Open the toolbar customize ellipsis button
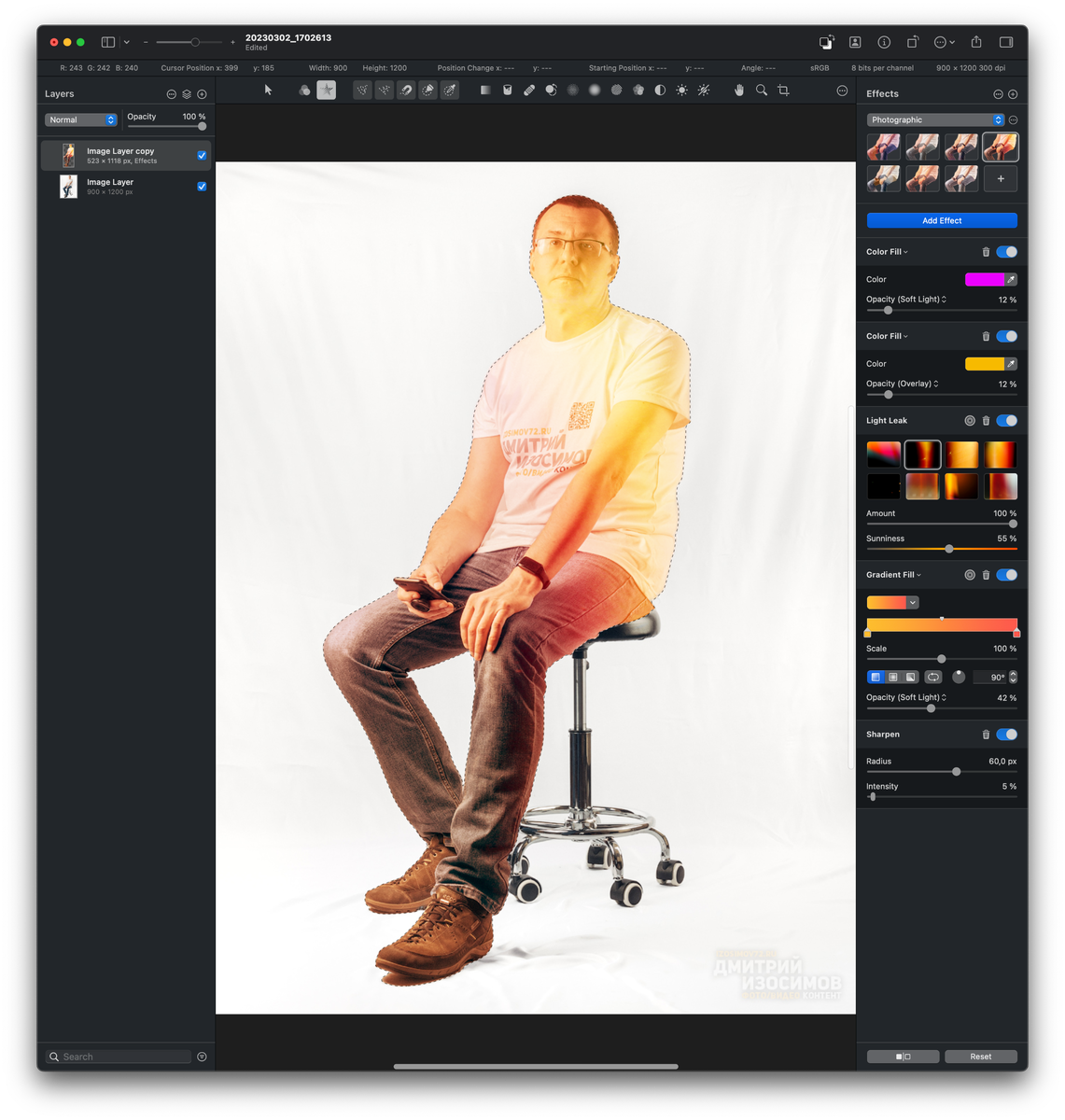Viewport: 1065px width, 1120px height. click(x=842, y=91)
